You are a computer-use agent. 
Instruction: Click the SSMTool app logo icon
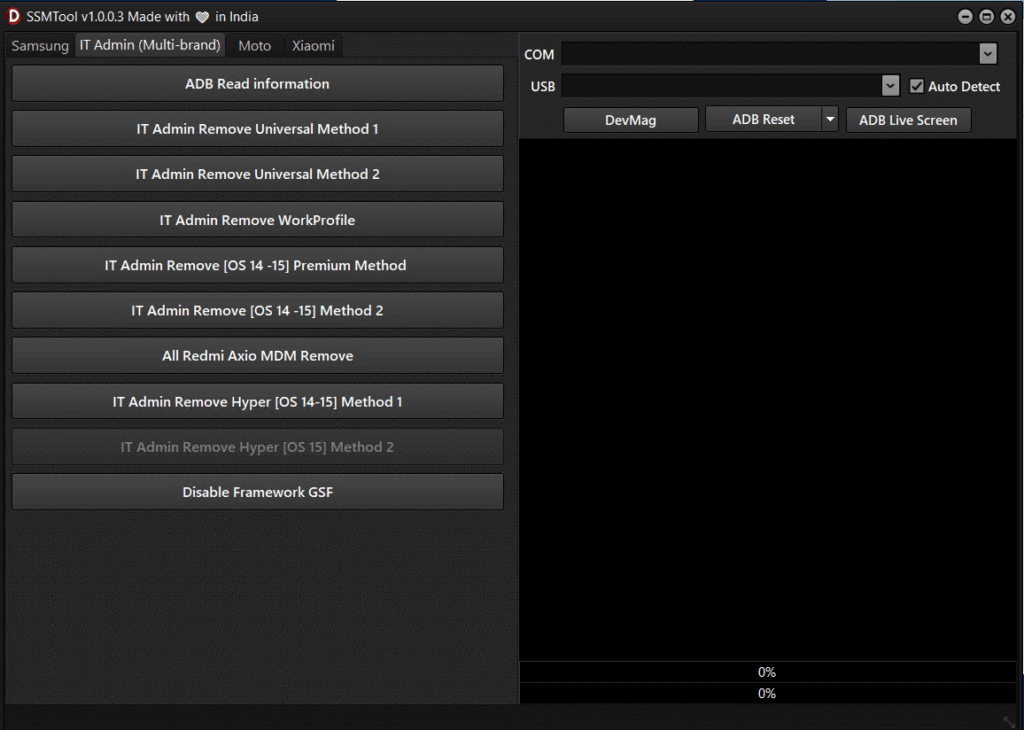[x=14, y=16]
